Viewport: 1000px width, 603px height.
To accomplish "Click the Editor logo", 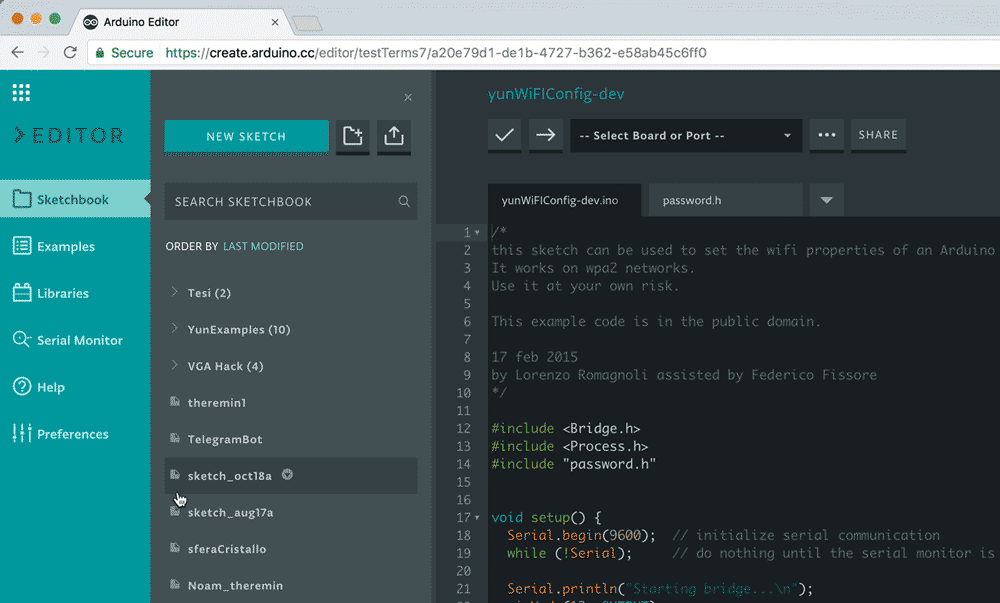I will click(69, 135).
